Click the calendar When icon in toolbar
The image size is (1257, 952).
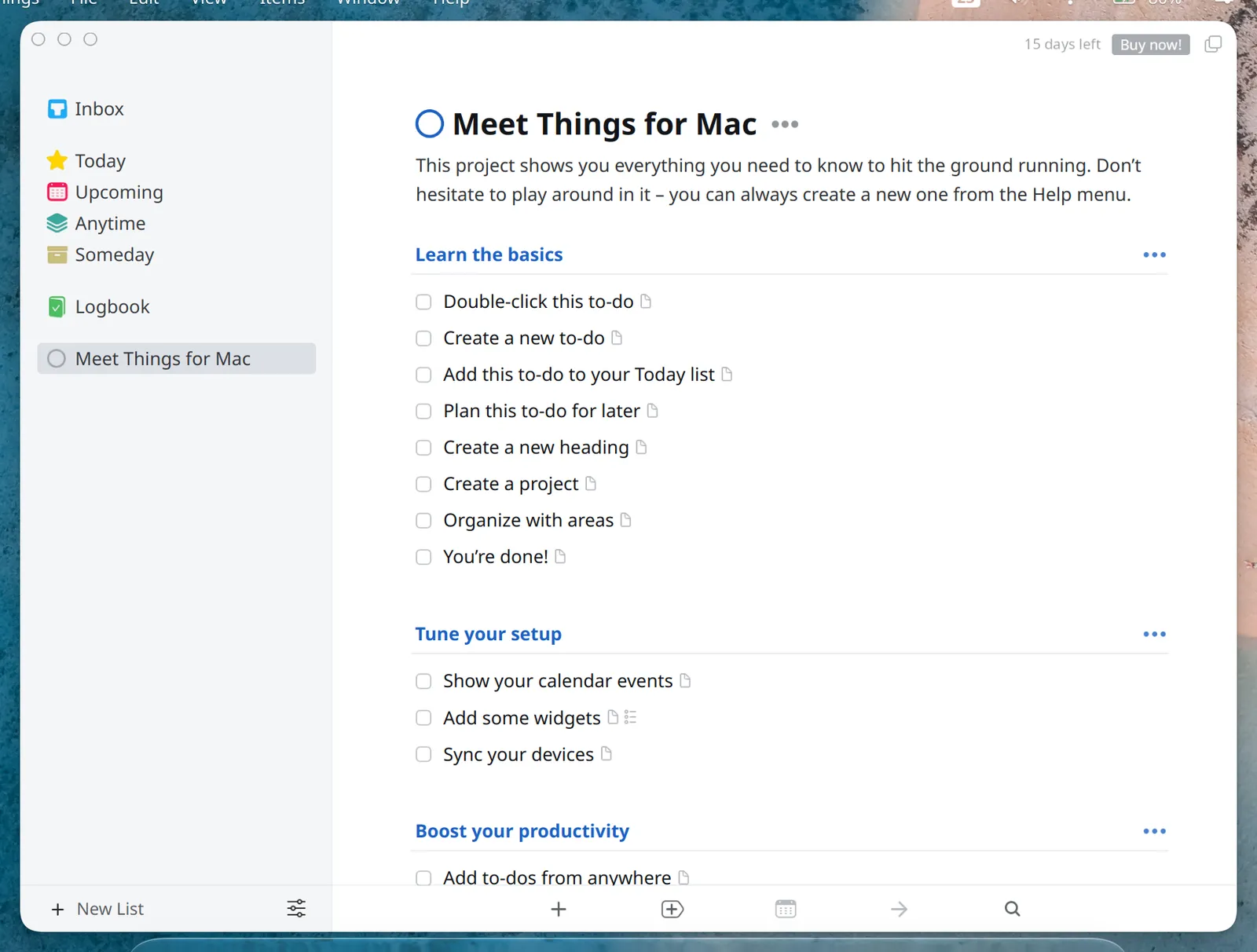786,909
